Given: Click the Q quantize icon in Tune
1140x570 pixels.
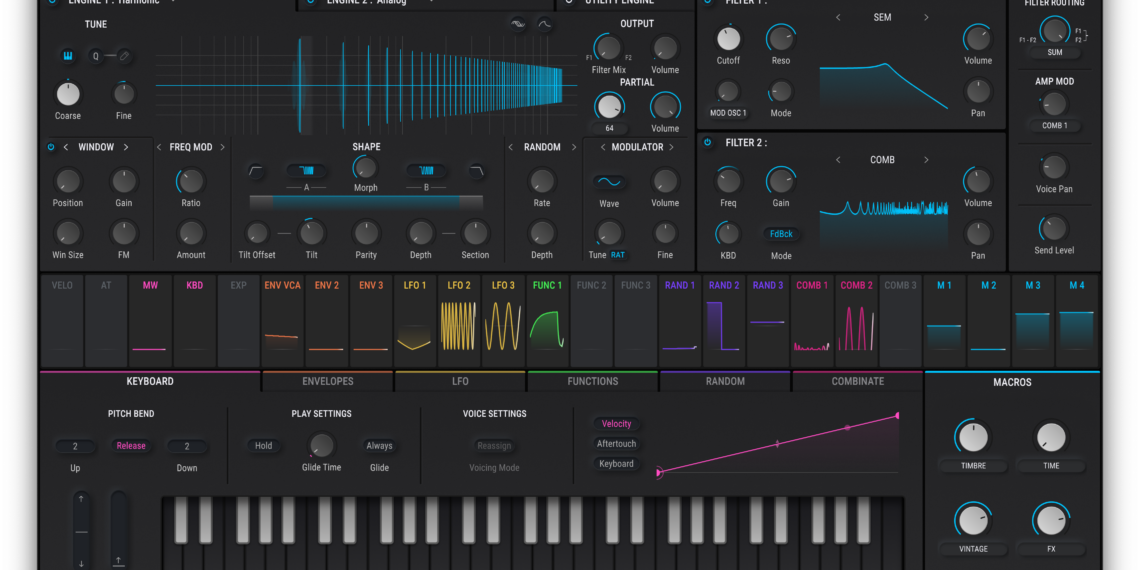Looking at the screenshot, I should [97, 56].
